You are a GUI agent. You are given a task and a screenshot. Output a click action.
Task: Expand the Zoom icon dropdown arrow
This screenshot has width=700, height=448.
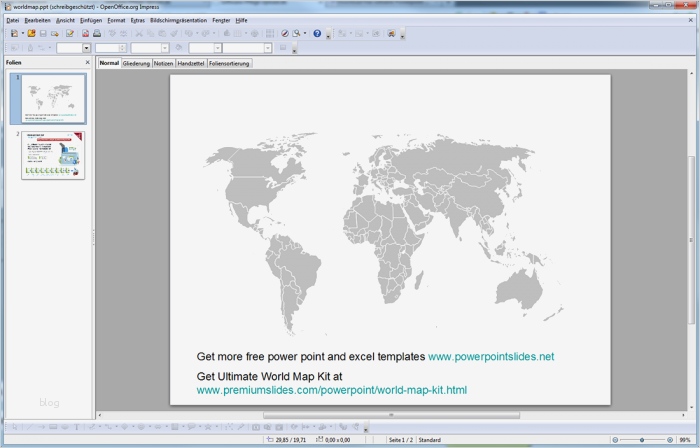305,33
